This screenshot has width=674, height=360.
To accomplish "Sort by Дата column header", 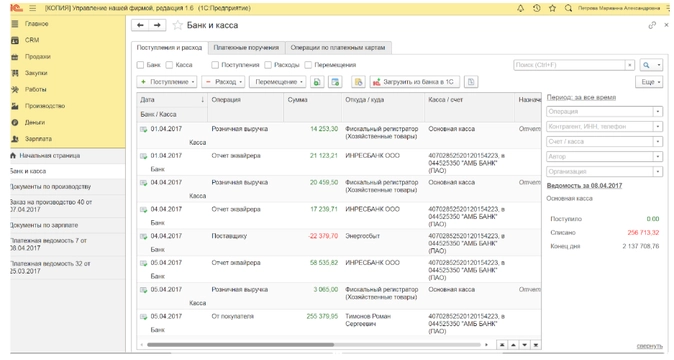I will click(172, 100).
